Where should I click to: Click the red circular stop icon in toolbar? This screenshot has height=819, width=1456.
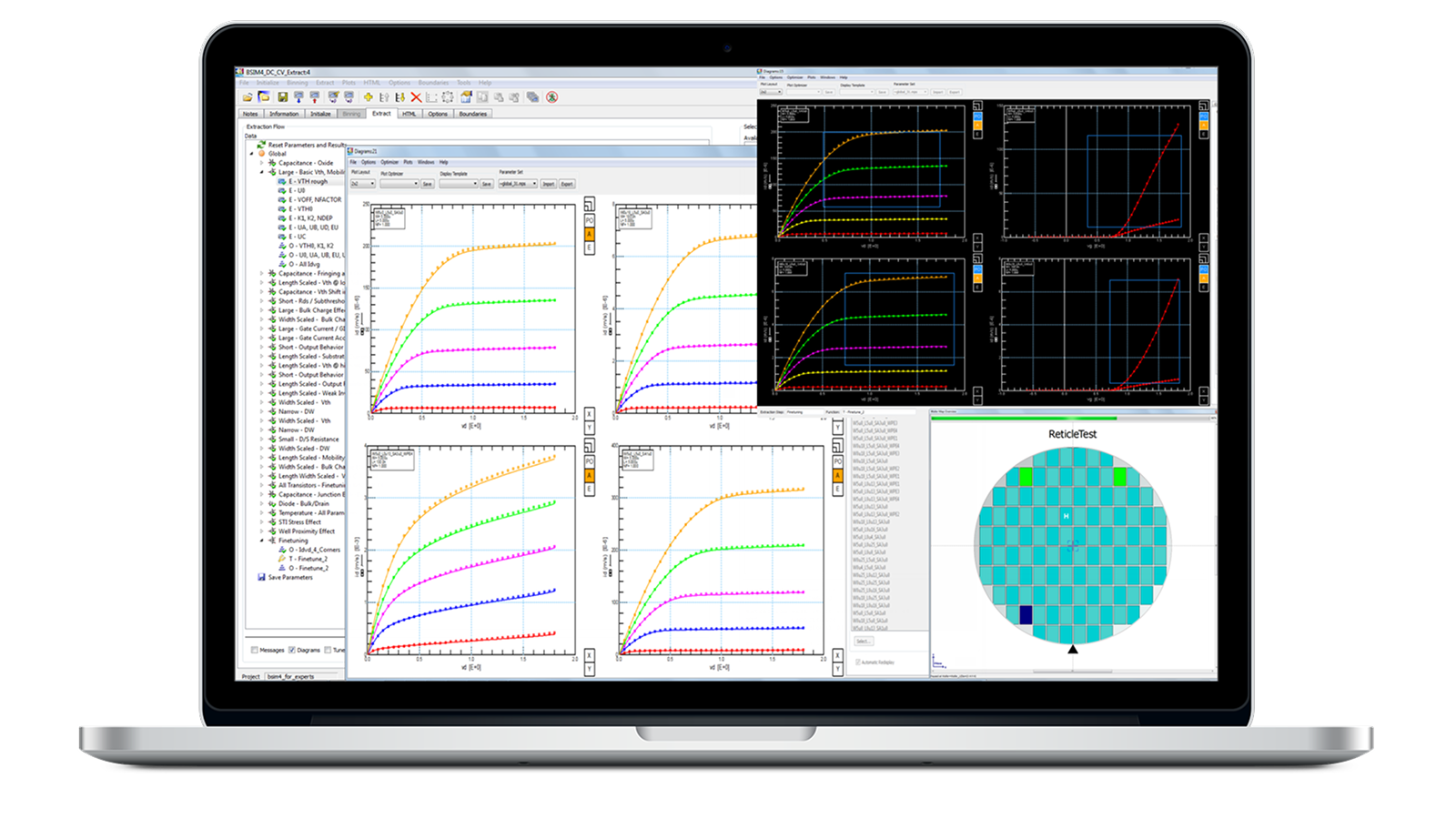(551, 97)
